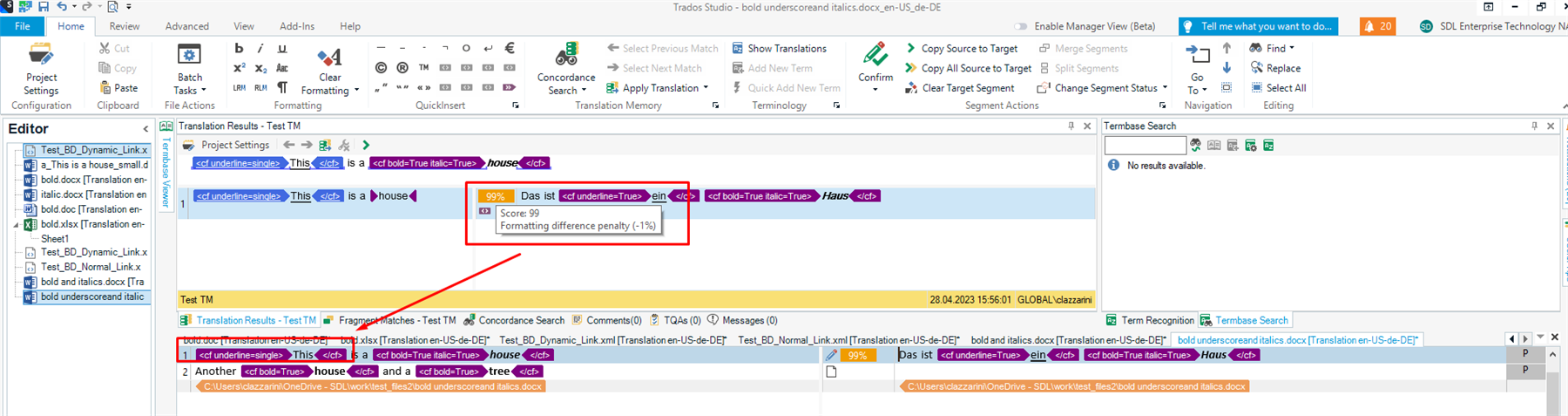This screenshot has height=416, width=1568.
Task: Navigate to next segment down arrow
Action: click(x=1227, y=68)
